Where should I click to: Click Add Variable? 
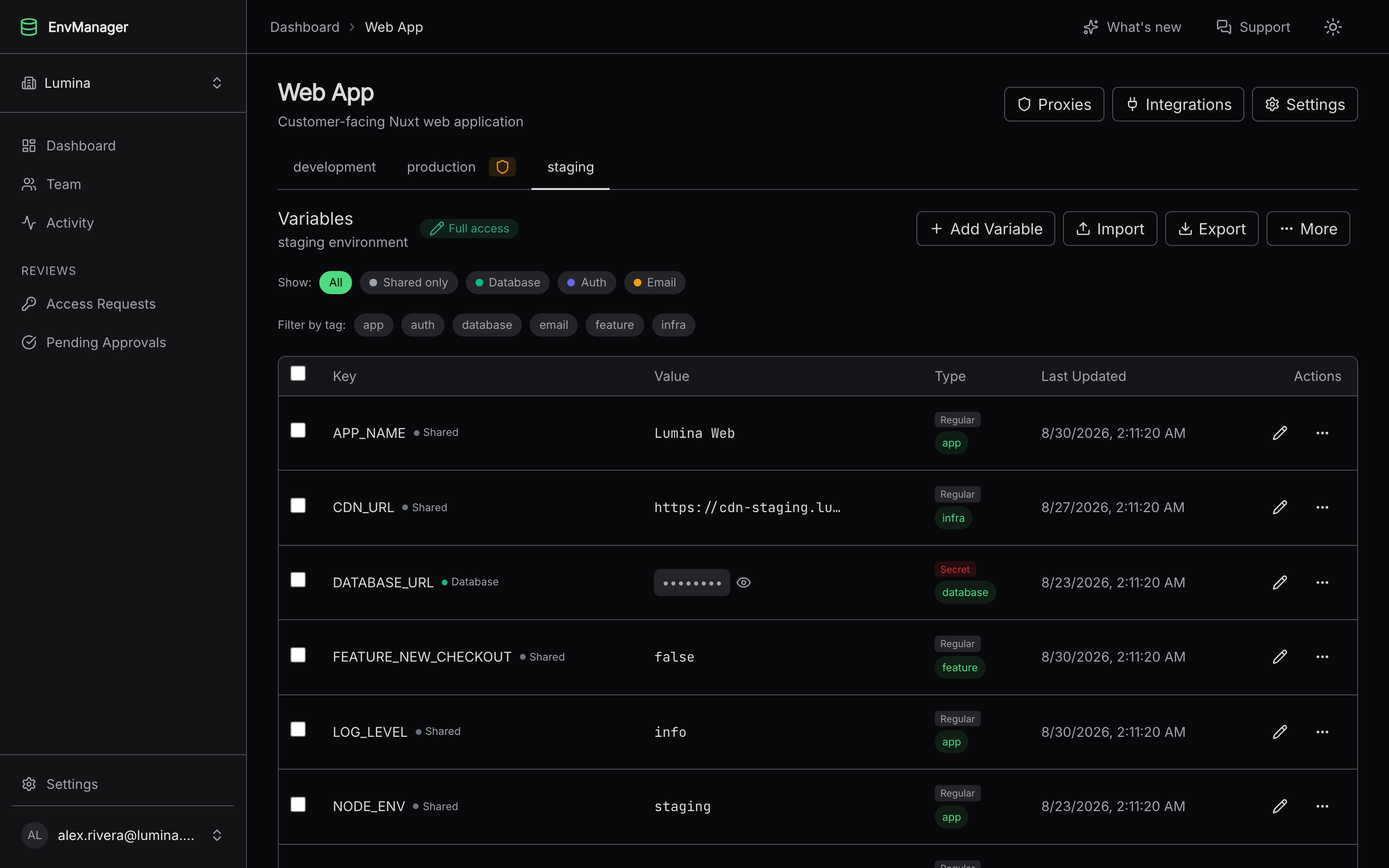tap(985, 229)
